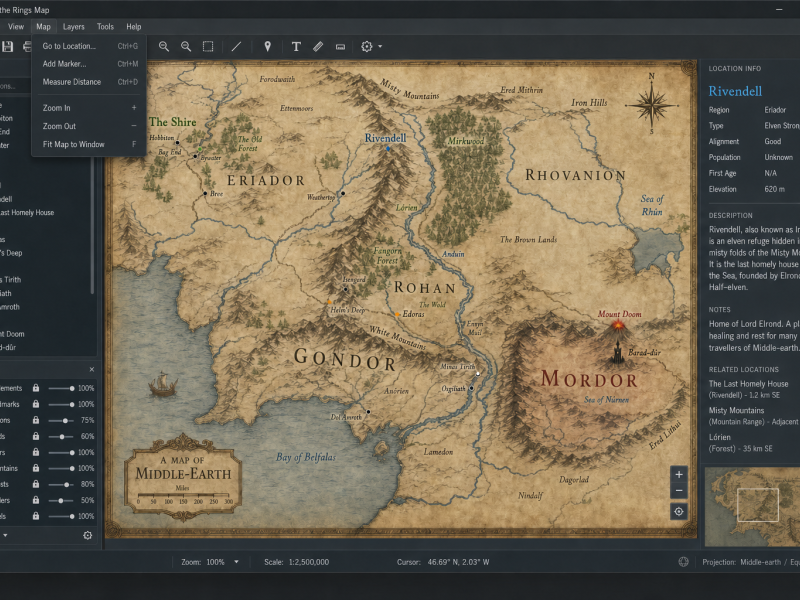This screenshot has height=600, width=800.
Task: Toggle lock on the 80% layer row
Action: (36, 484)
